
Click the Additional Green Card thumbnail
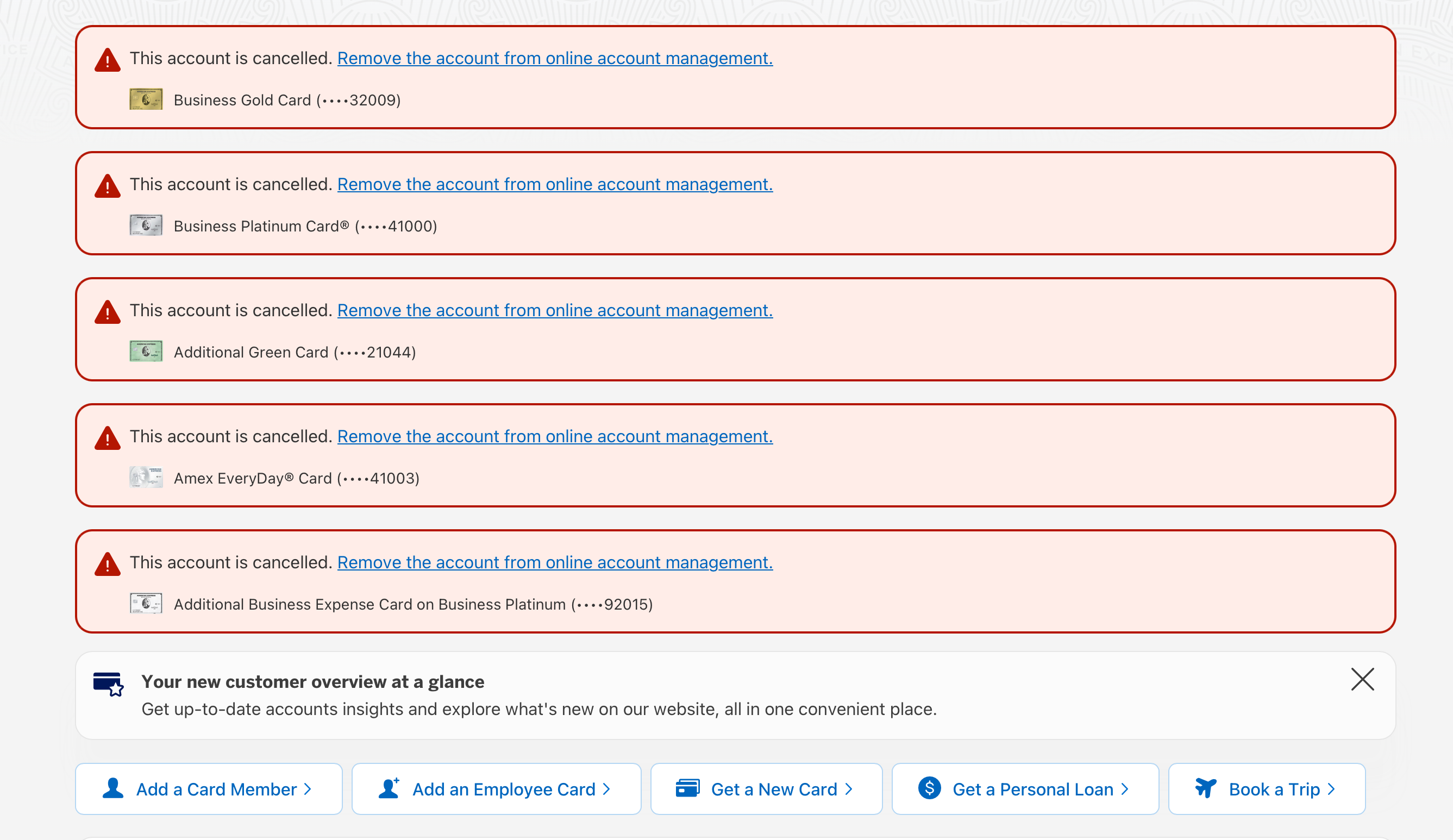(x=146, y=351)
